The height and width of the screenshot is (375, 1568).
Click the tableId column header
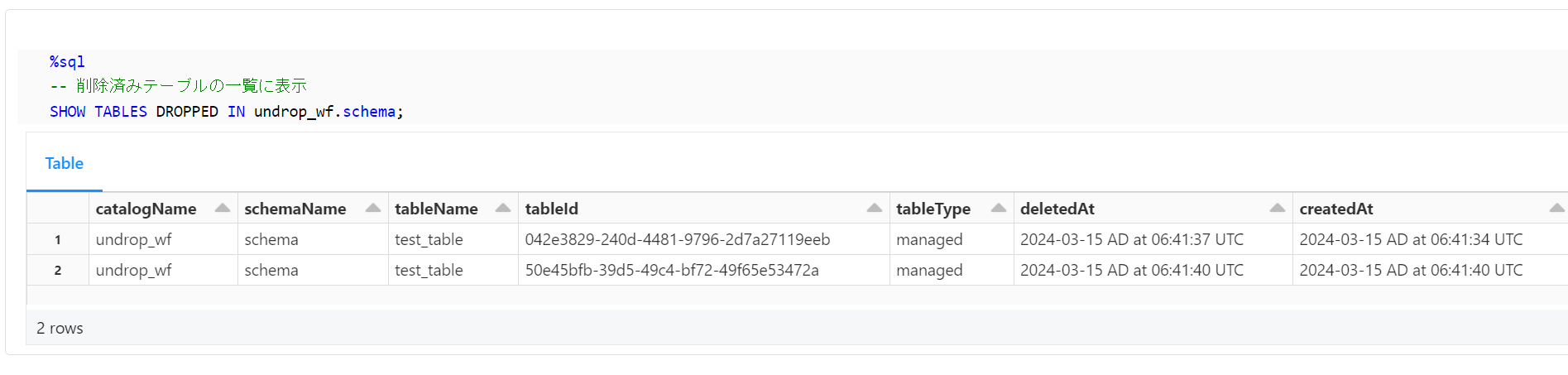[x=551, y=209]
